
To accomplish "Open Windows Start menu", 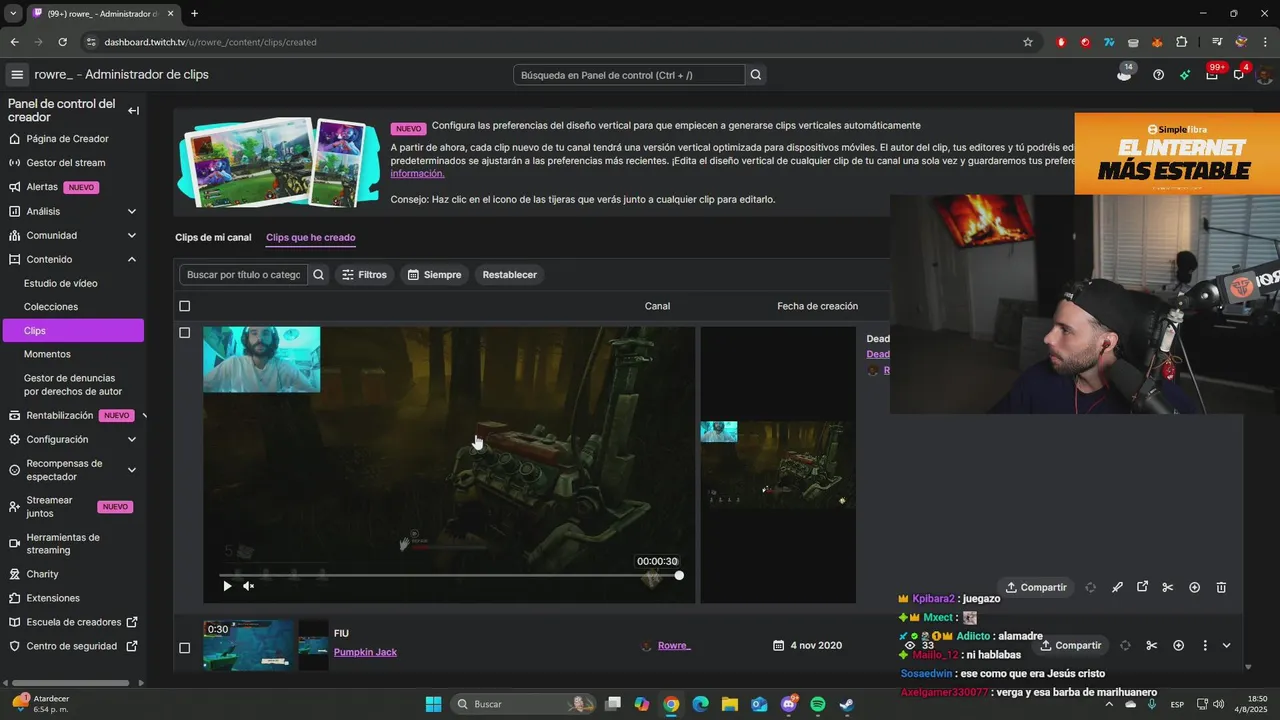I will pyautogui.click(x=433, y=704).
